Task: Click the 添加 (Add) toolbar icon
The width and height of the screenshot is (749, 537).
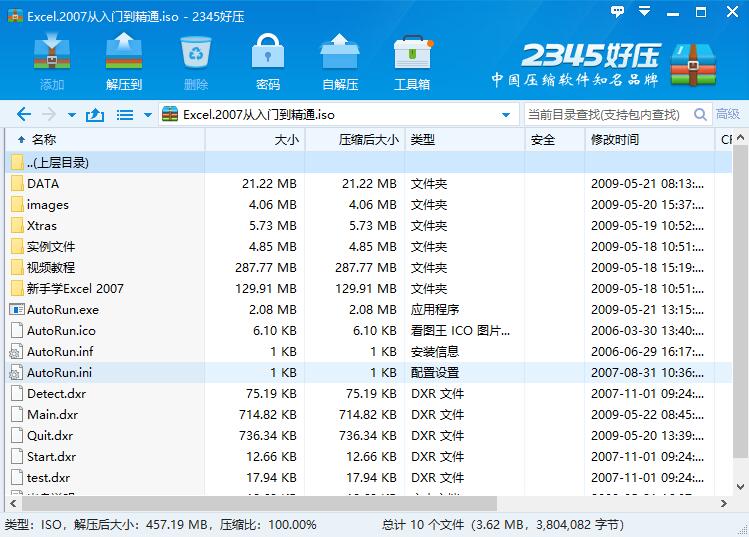Action: pos(52,52)
